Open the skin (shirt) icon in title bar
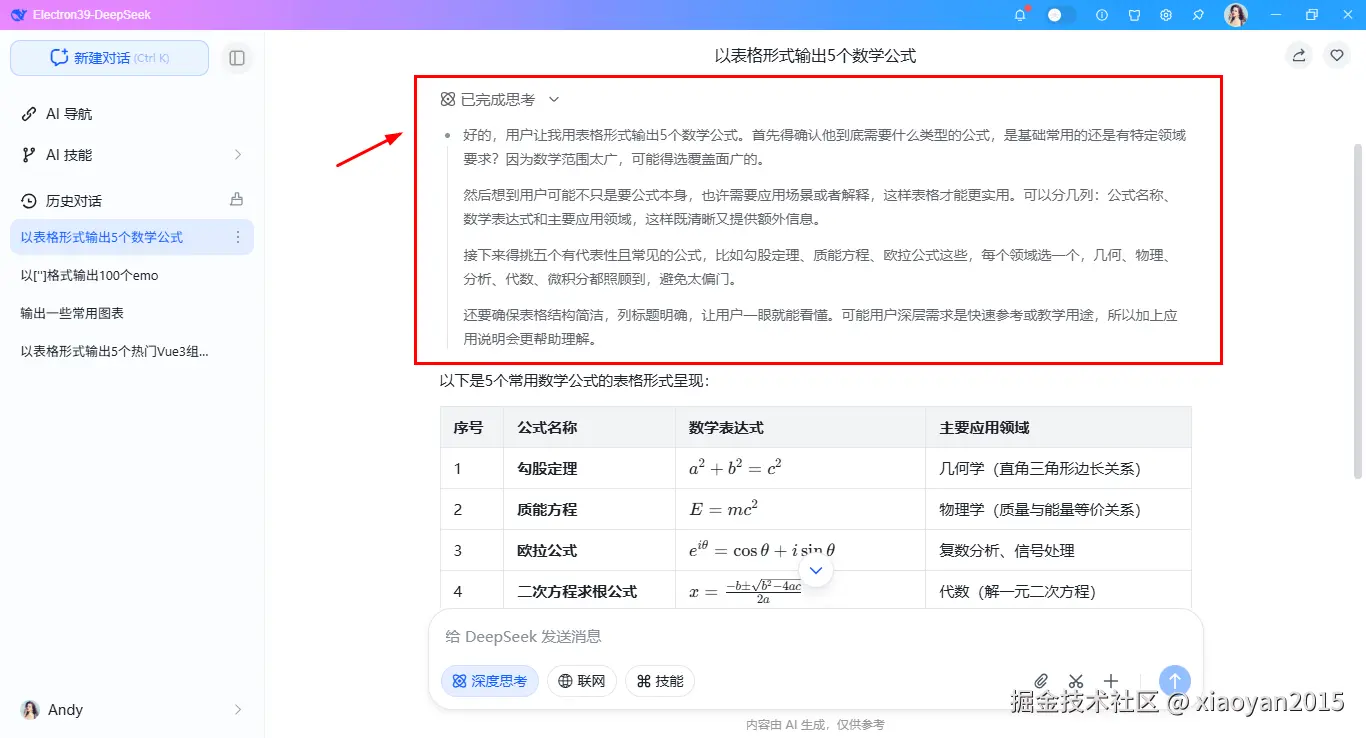1366x738 pixels. 1134,15
